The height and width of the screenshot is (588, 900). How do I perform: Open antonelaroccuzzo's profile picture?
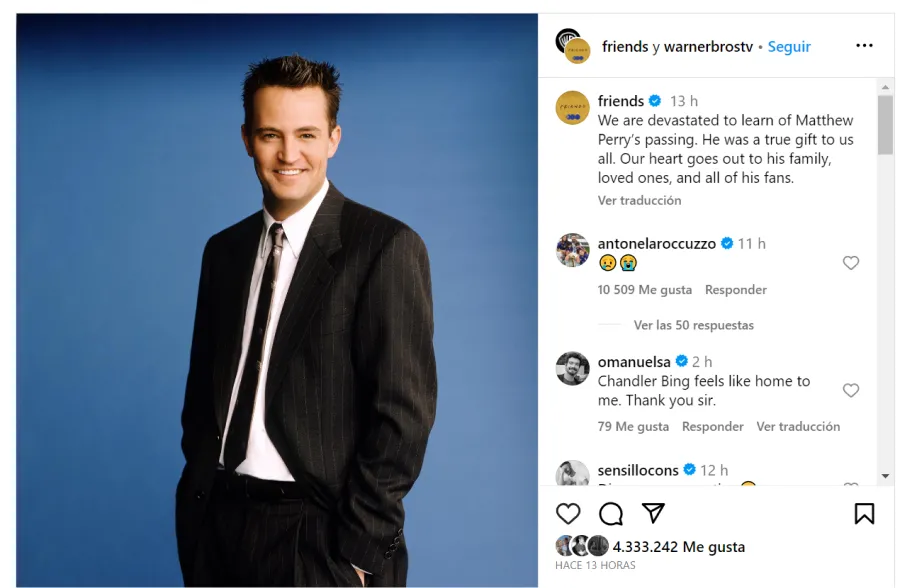[x=573, y=251]
